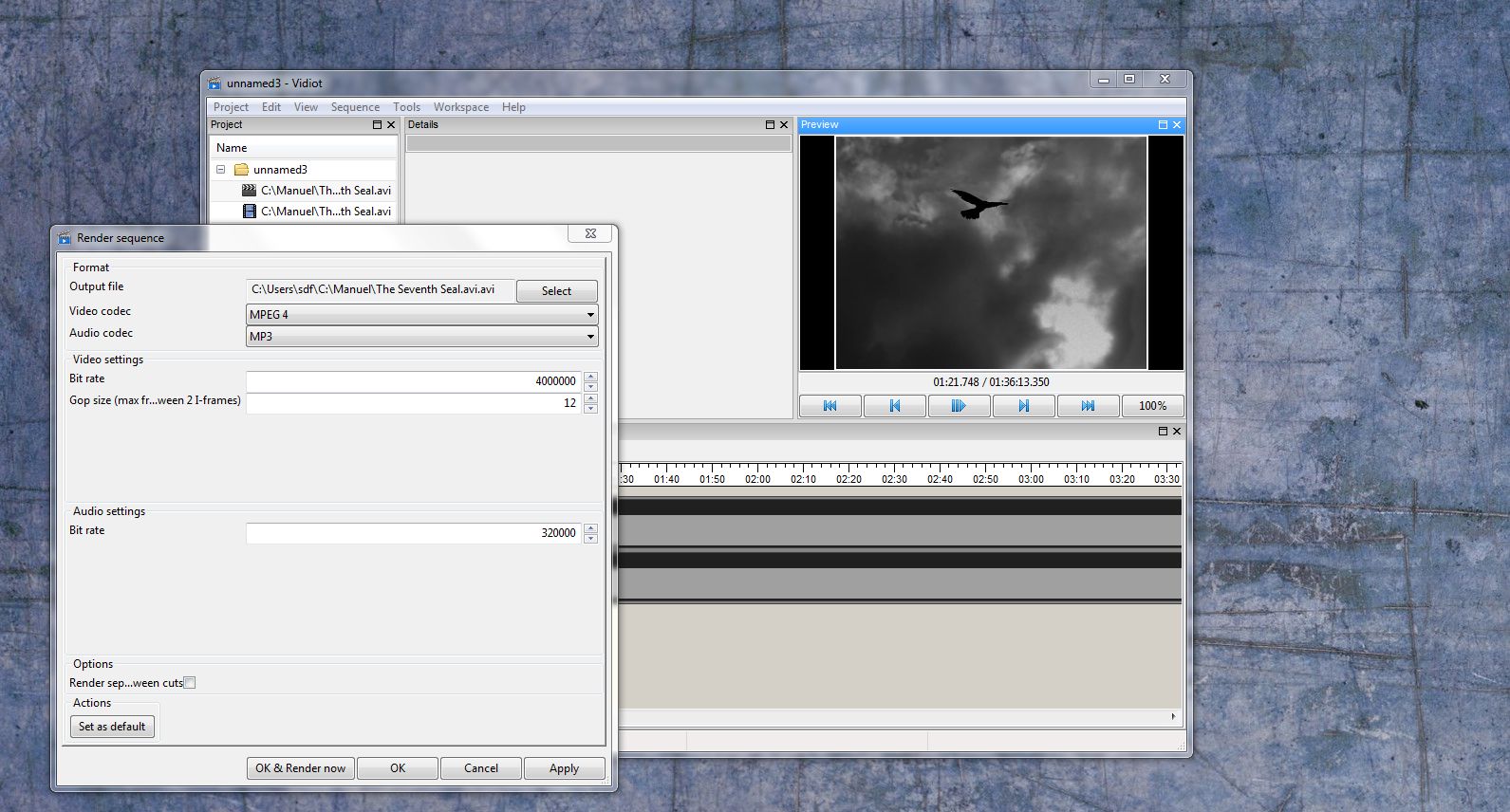Jump to end in Preview controls
Viewport: 1510px width, 812px height.
(x=1088, y=406)
